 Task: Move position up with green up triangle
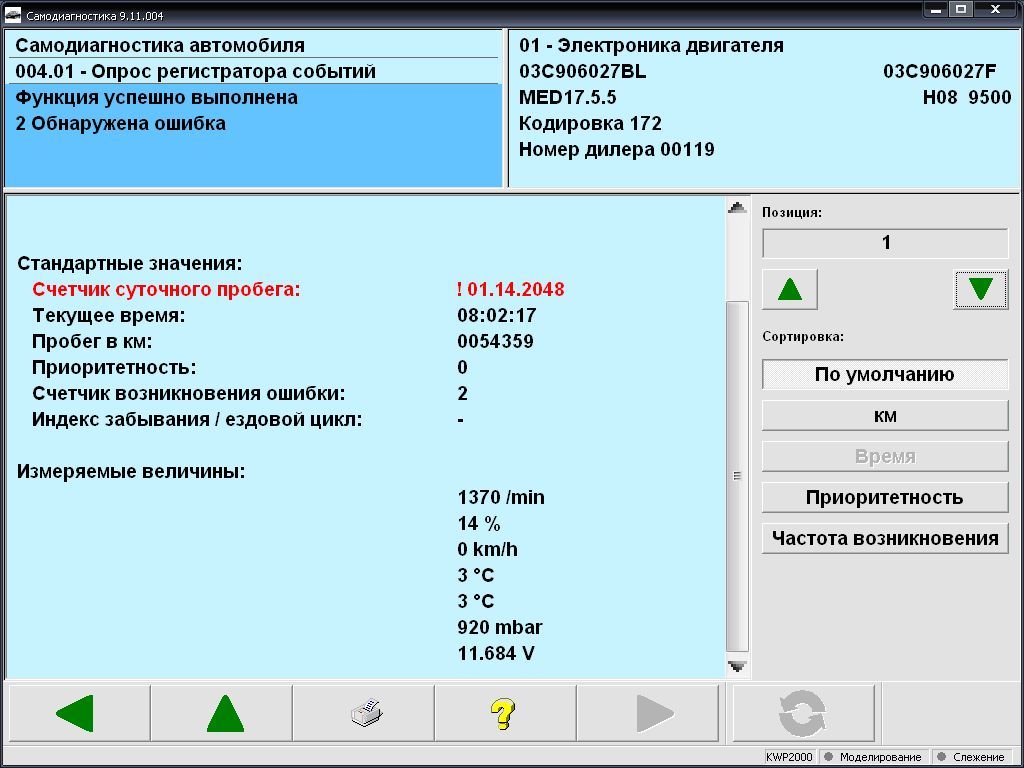tap(790, 289)
